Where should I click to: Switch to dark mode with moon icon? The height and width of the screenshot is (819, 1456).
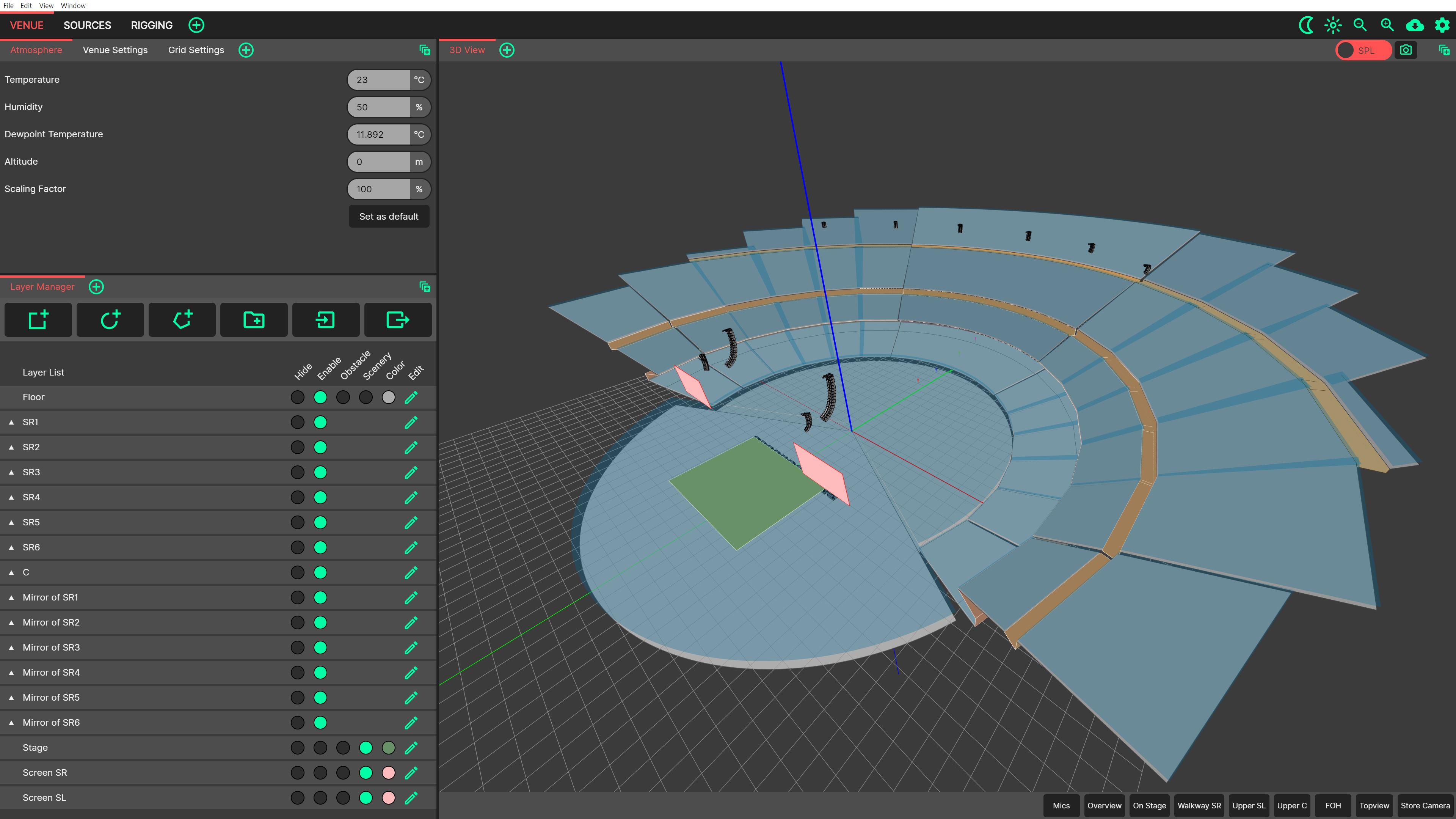click(x=1305, y=25)
